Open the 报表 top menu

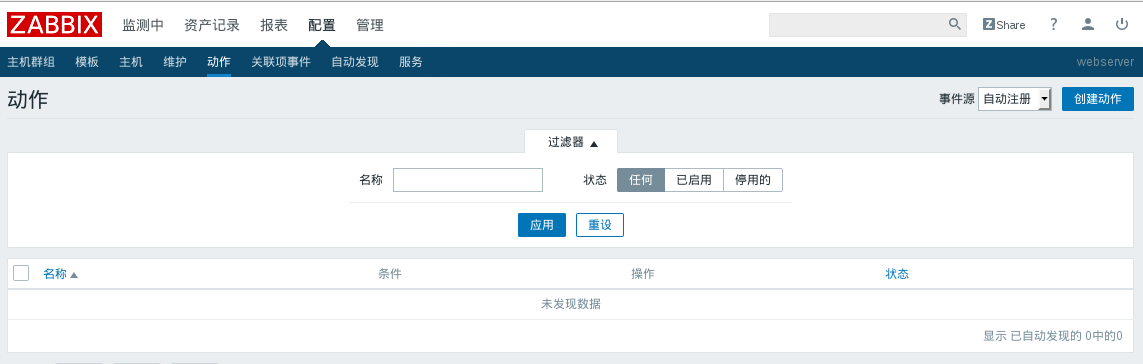pyautogui.click(x=274, y=26)
